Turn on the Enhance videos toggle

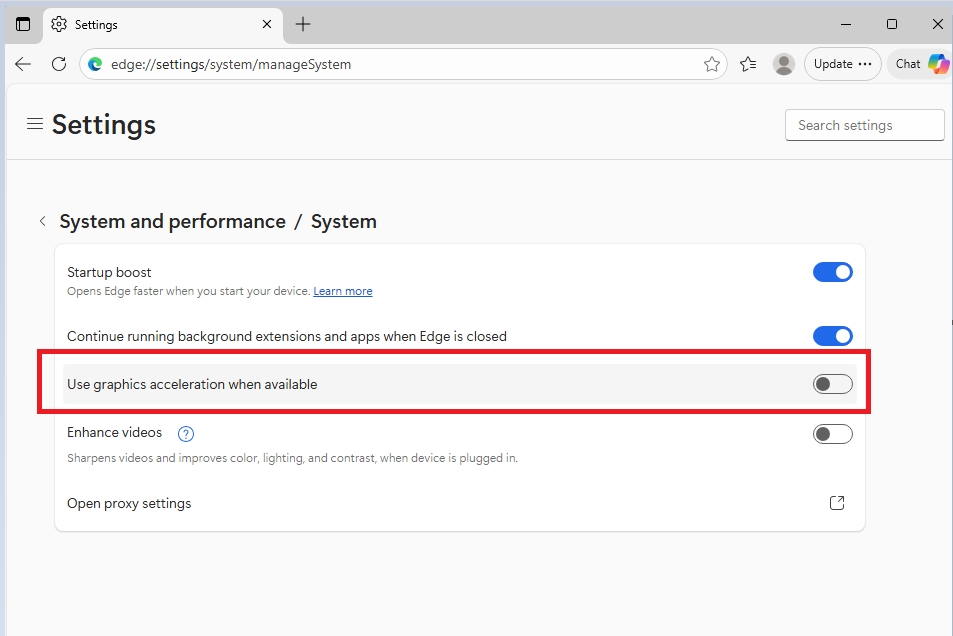pyautogui.click(x=832, y=434)
